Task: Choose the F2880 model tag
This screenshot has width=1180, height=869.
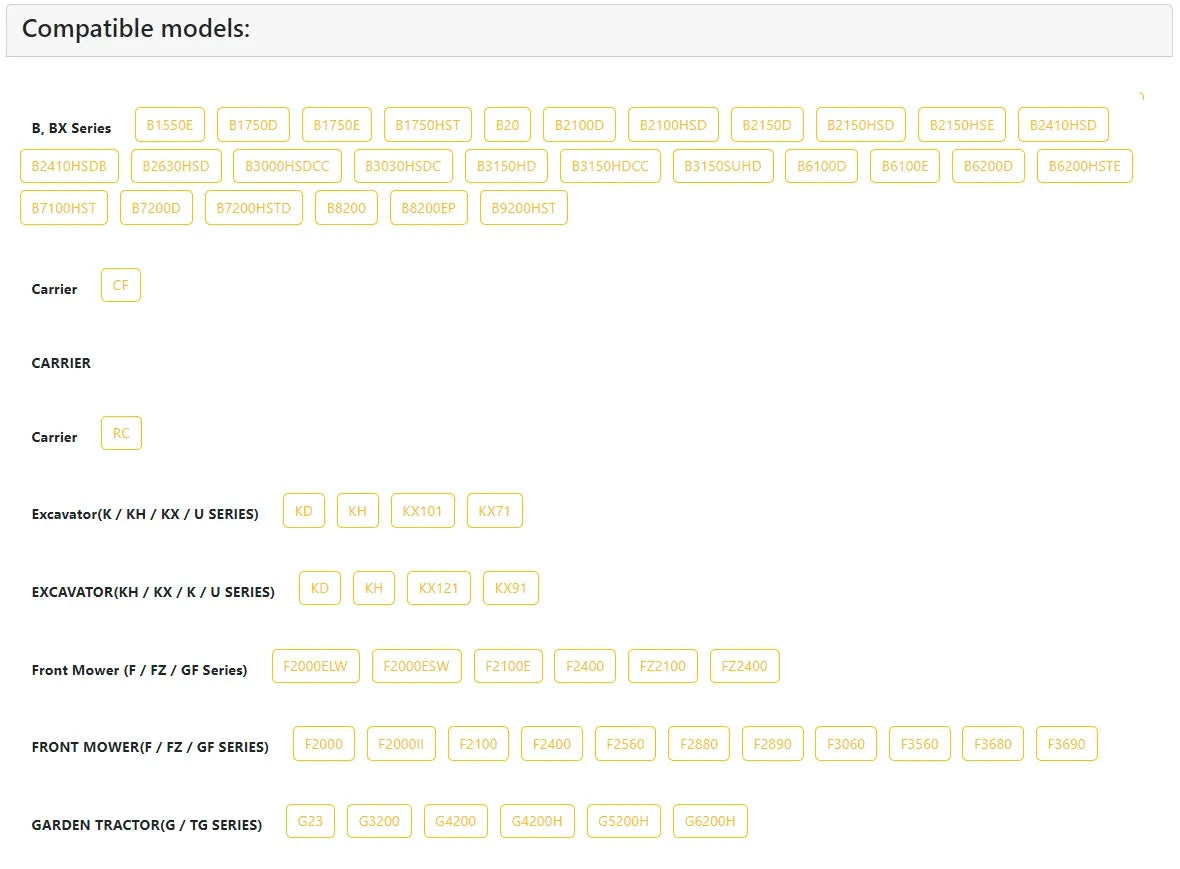Action: (699, 744)
